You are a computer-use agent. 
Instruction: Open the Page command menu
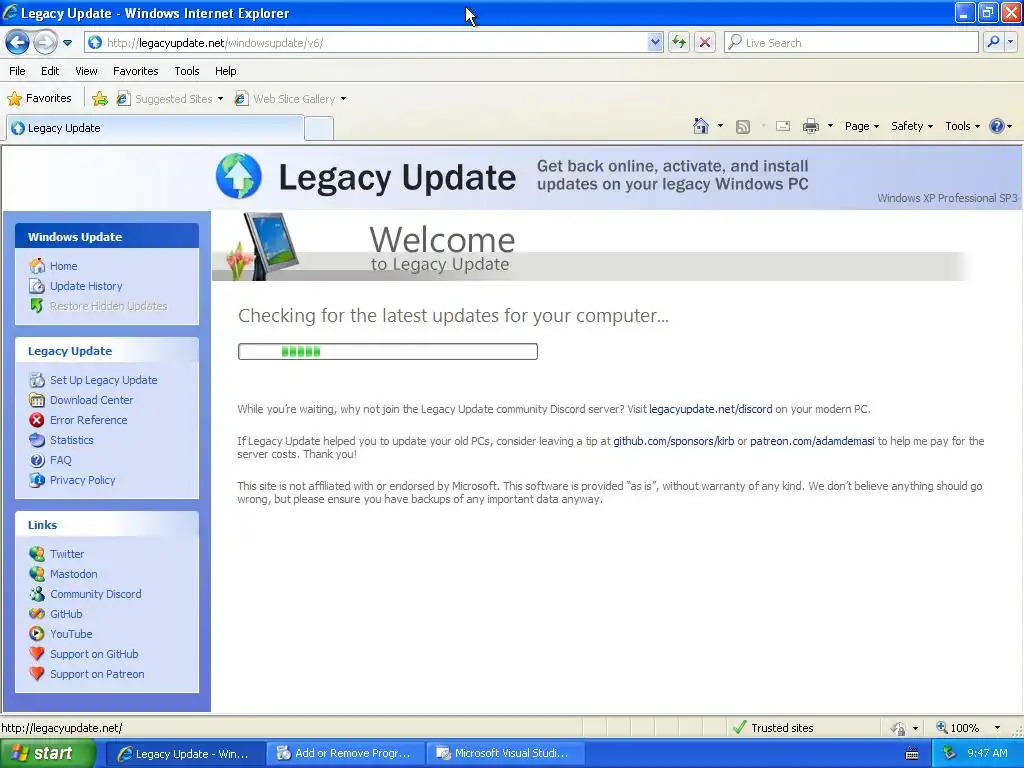861,126
